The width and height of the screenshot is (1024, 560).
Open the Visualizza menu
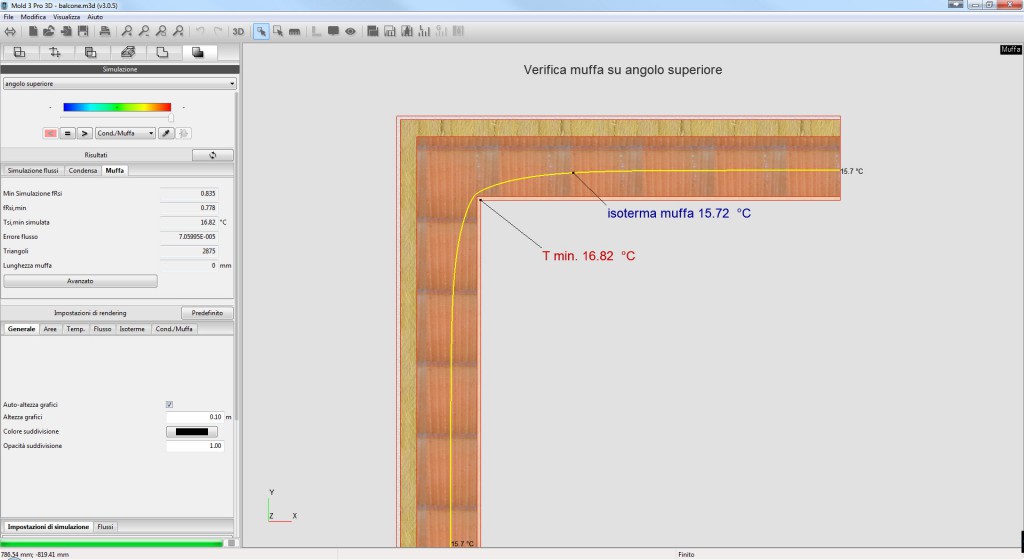click(67, 17)
